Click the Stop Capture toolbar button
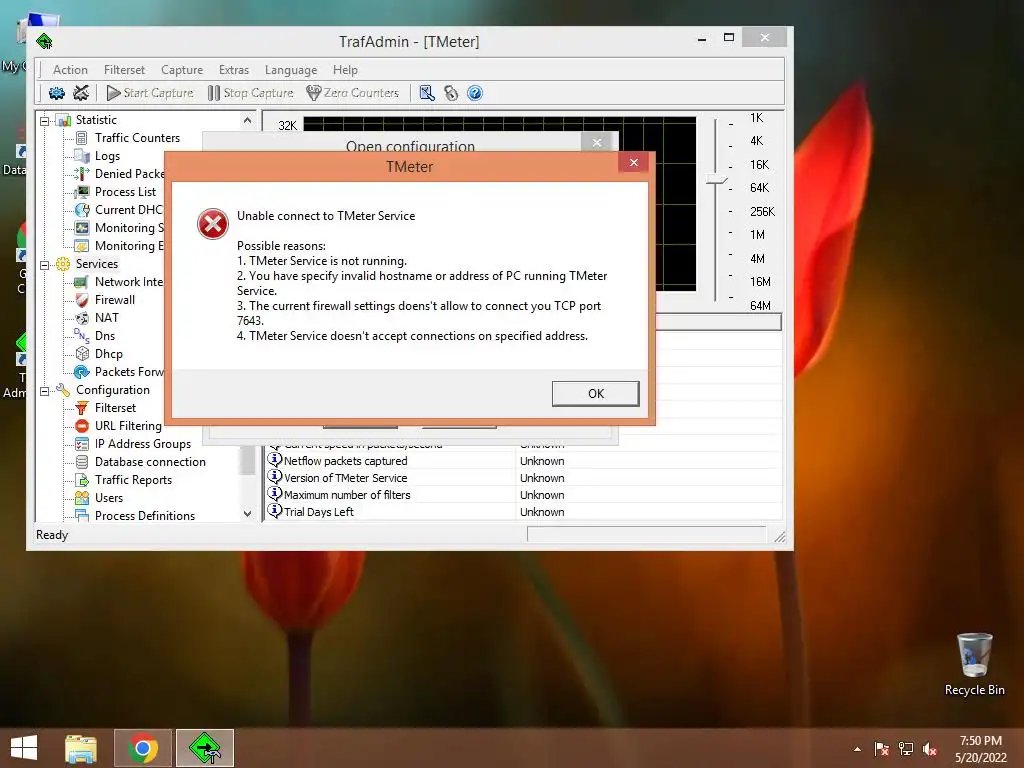1024x768 pixels. 251,93
